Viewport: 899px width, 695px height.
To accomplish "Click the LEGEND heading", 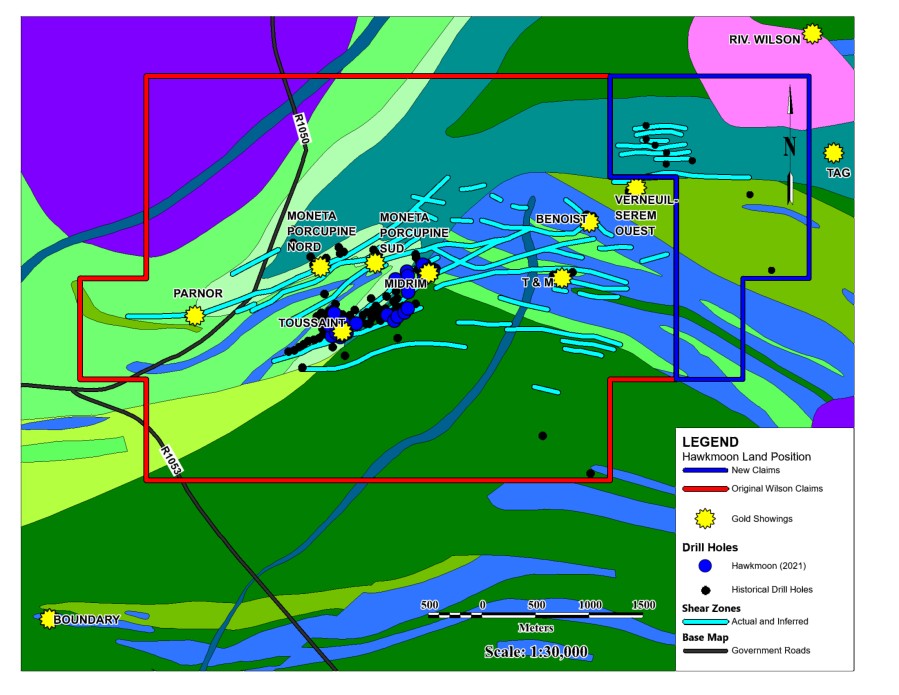I will click(x=710, y=442).
